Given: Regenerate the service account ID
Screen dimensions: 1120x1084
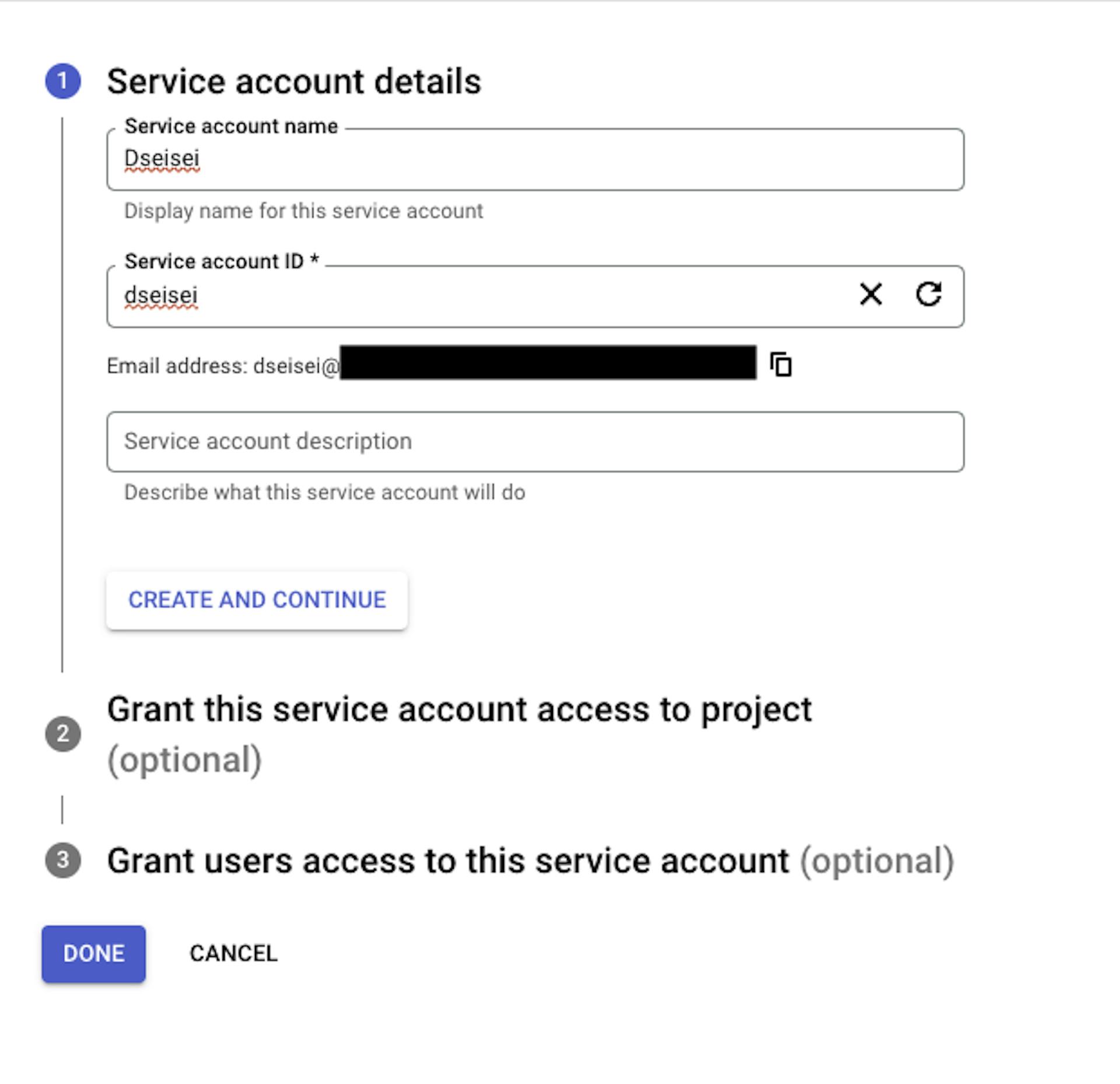Looking at the screenshot, I should point(928,294).
